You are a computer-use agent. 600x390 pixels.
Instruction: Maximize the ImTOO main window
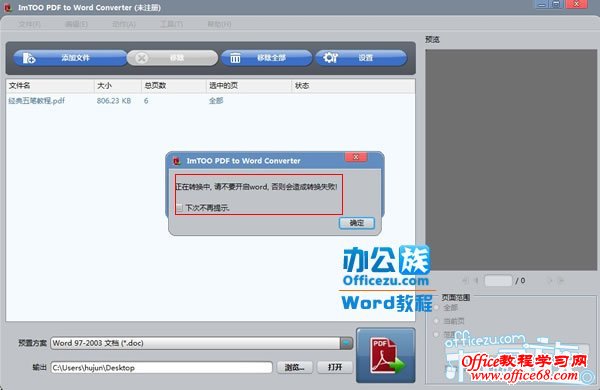click(556, 4)
